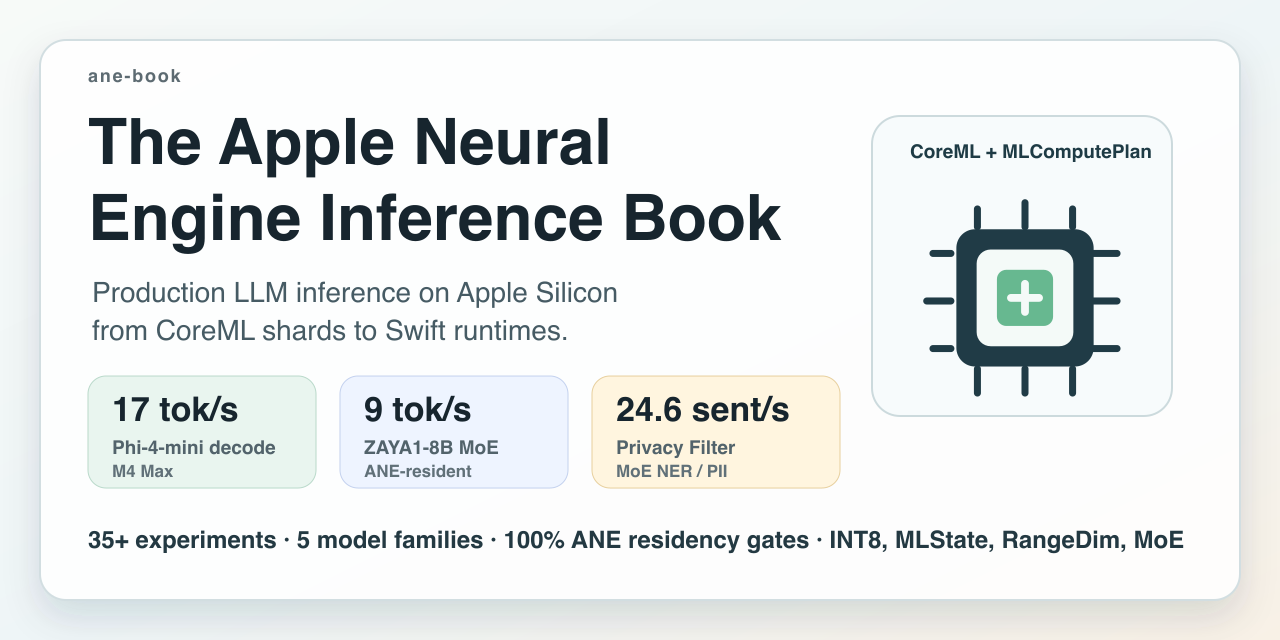Screen dimensions: 1280x640
Task: Click the ane-book label at top
Action: pos(135,76)
